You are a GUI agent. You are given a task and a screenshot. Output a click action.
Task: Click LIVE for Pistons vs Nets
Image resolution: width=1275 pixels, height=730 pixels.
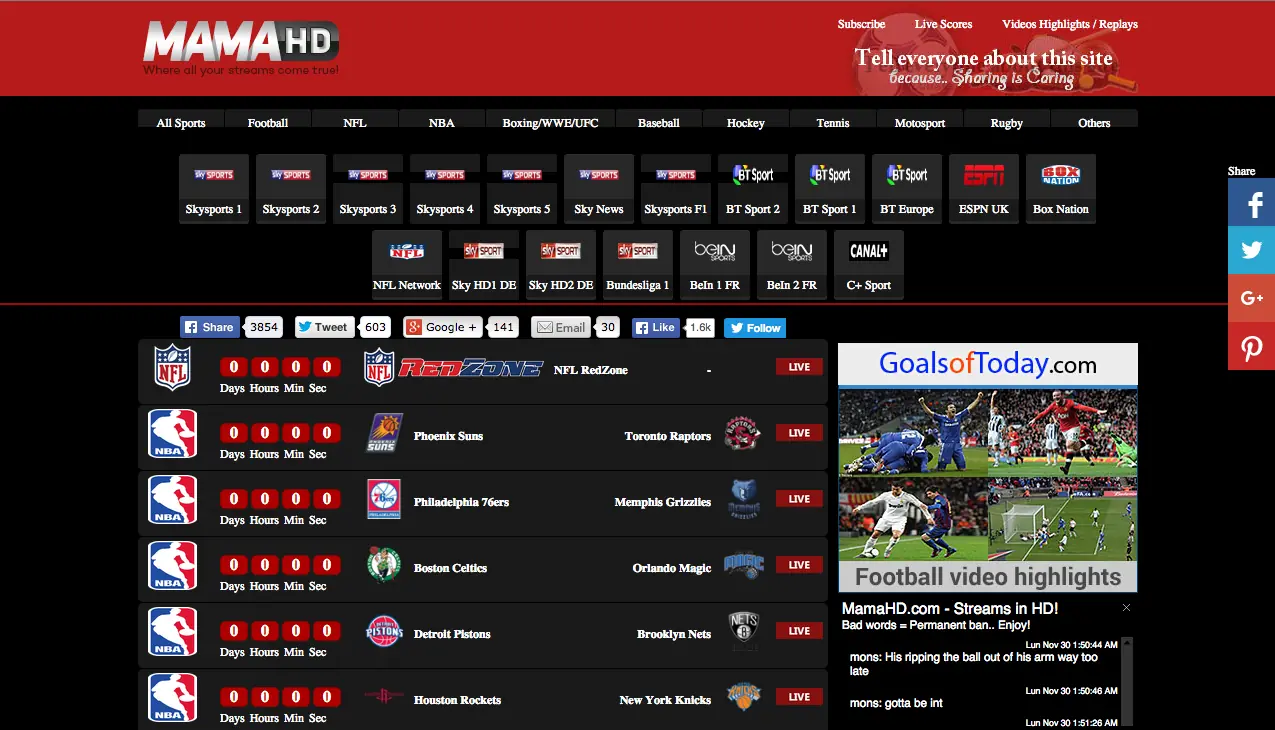point(799,631)
